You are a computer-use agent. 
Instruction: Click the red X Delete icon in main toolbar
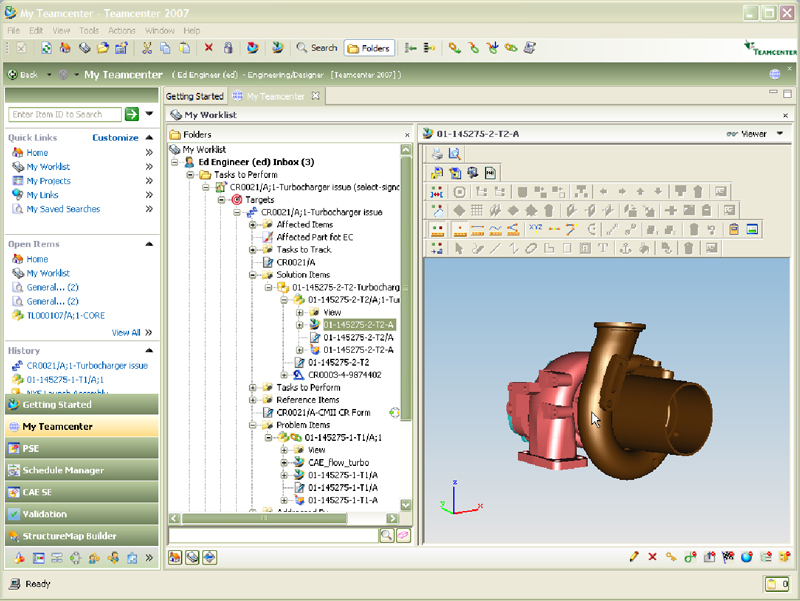209,48
